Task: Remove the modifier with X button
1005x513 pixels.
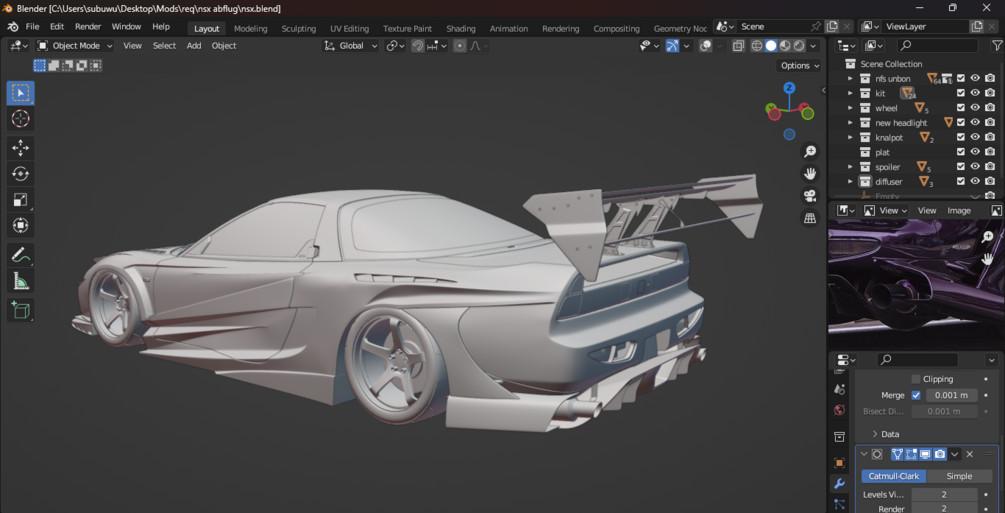Action: point(970,454)
